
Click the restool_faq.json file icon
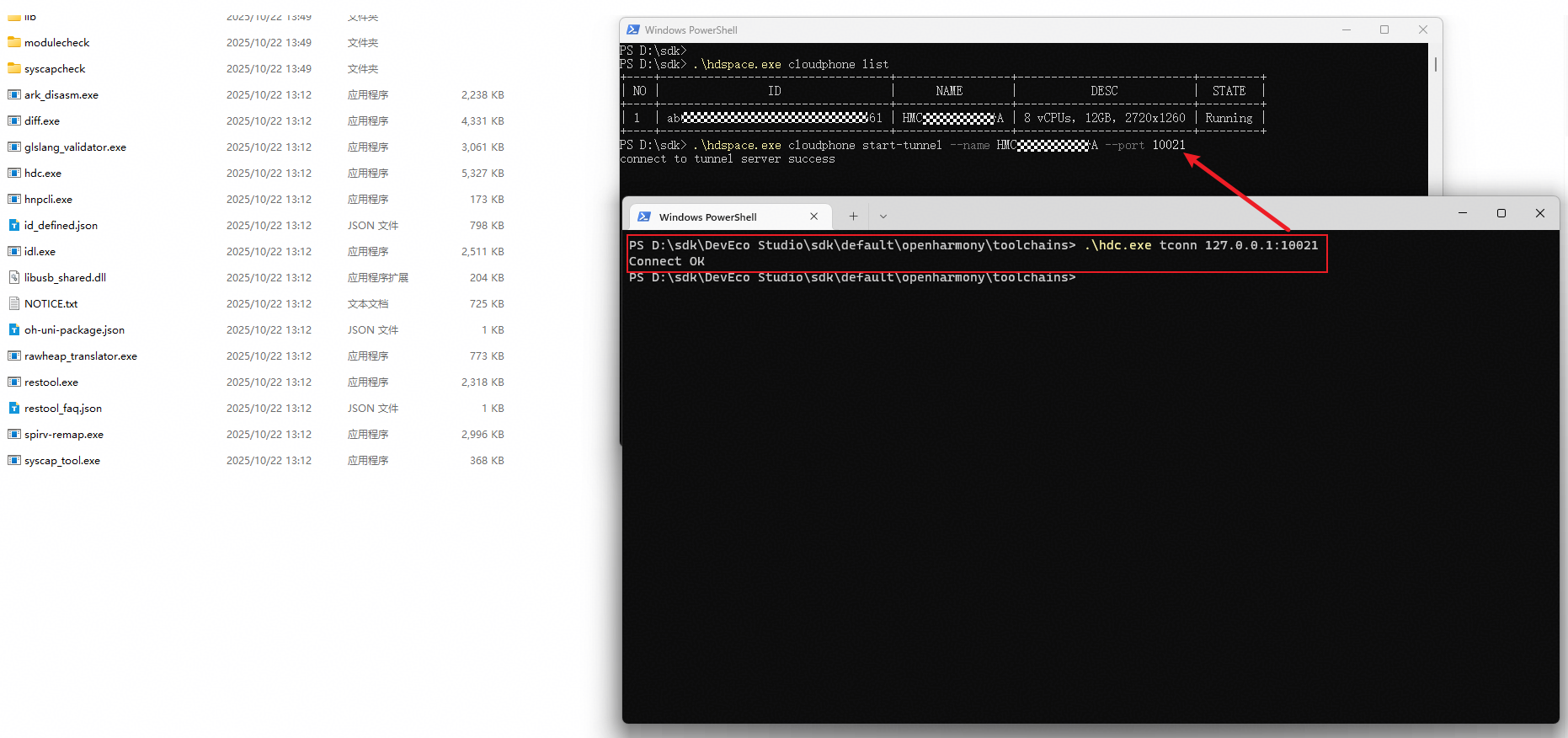[x=14, y=408]
